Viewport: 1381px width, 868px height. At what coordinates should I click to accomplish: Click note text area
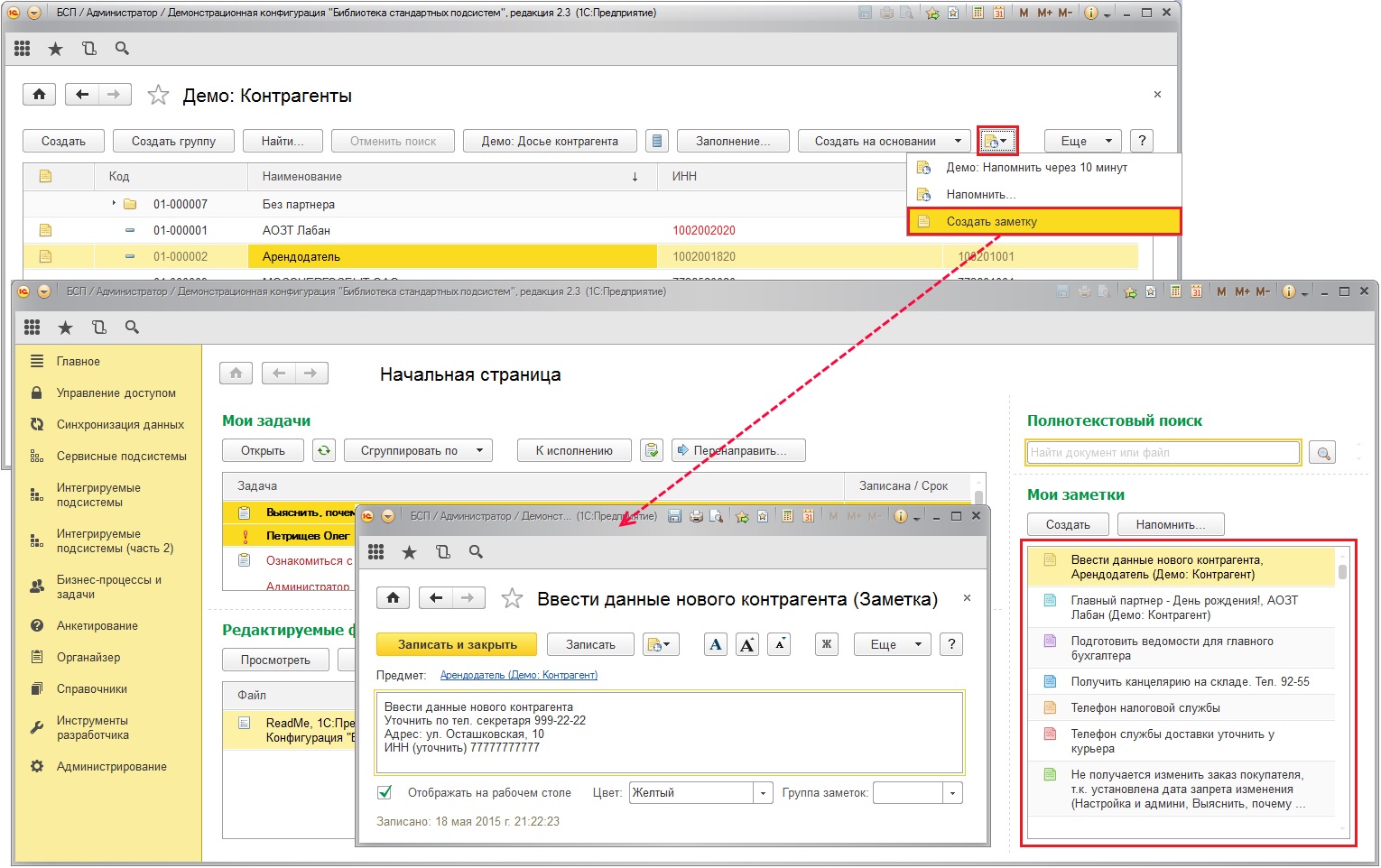pyautogui.click(x=670, y=733)
